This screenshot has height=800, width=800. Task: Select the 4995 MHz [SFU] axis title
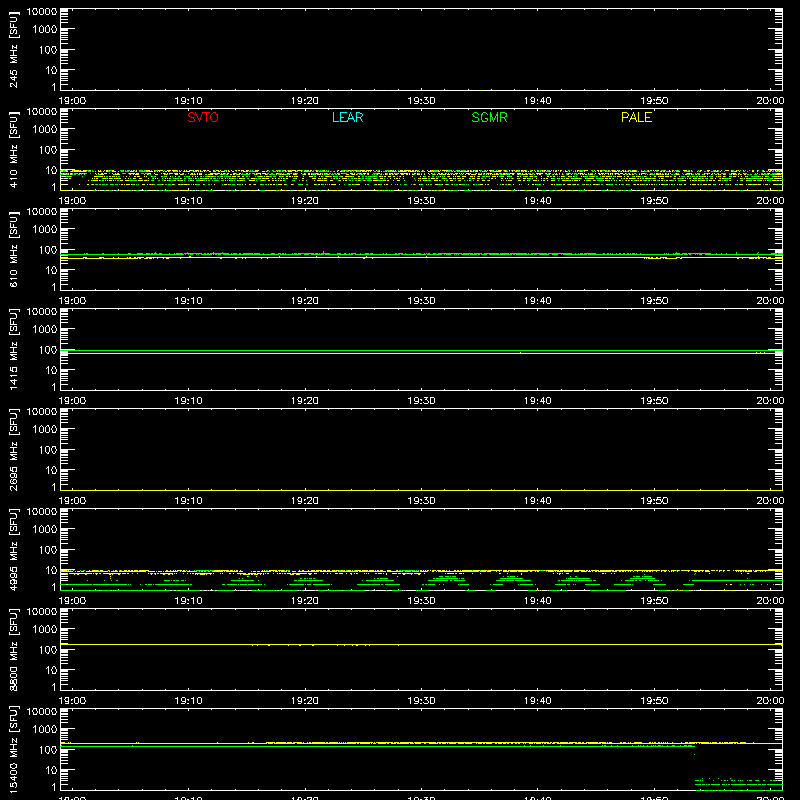pyautogui.click(x=14, y=549)
